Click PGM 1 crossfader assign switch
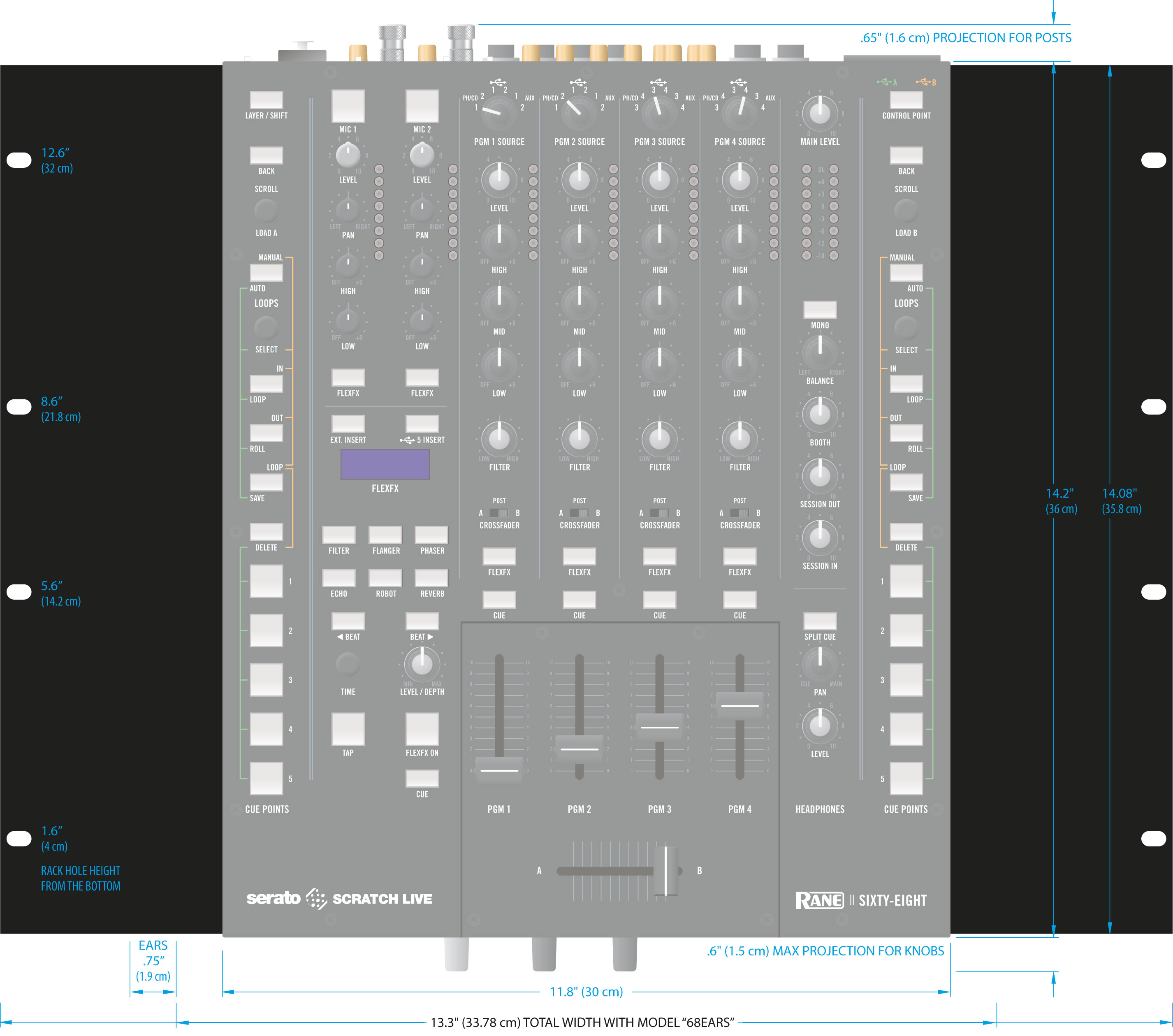Screen dimensions: 1173x1036 [x=499, y=513]
